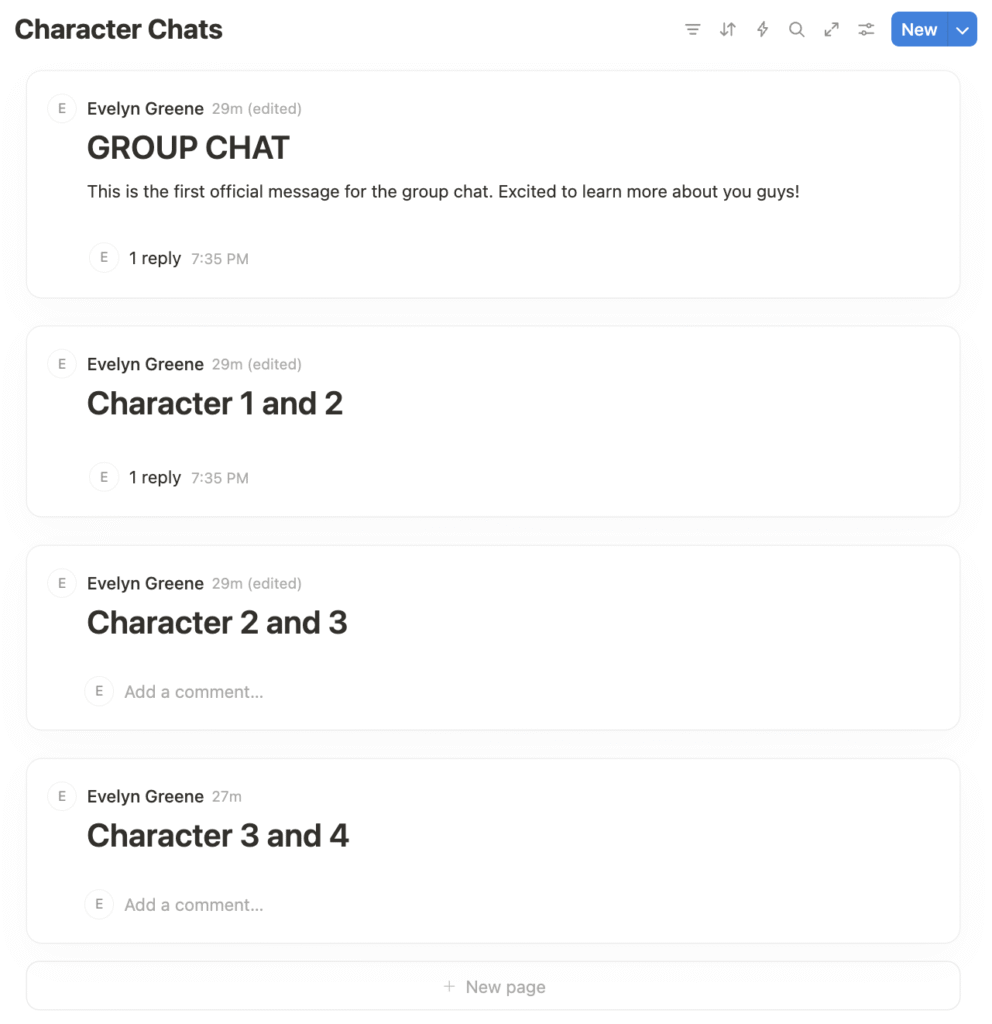992x1024 pixels.
Task: Open the search magnifier icon
Action: 796,29
